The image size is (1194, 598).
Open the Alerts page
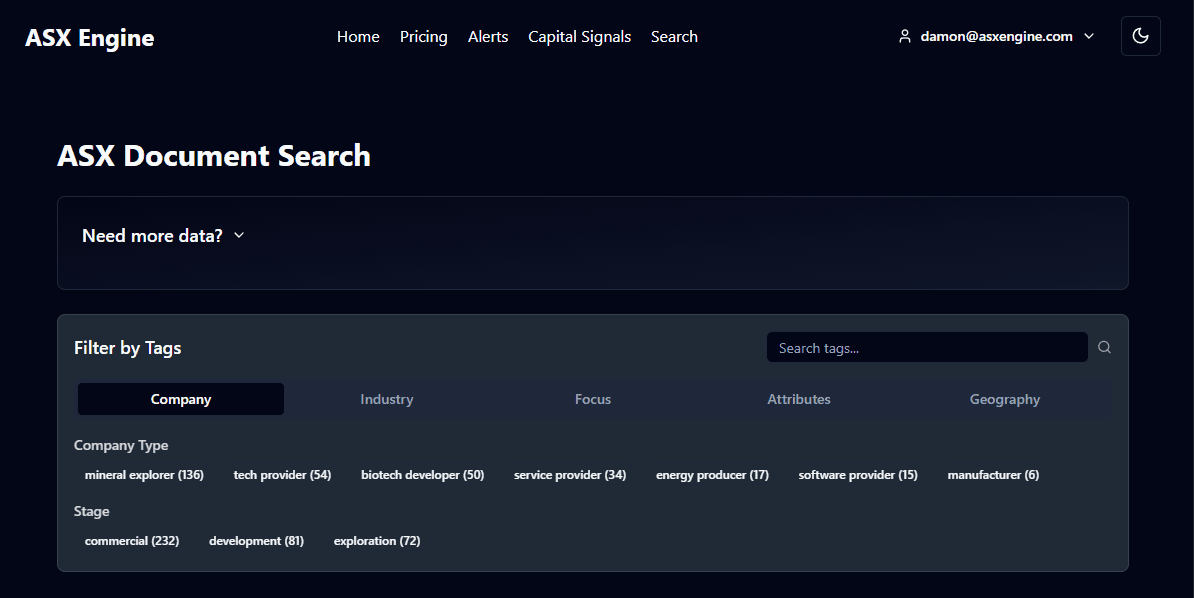[488, 37]
